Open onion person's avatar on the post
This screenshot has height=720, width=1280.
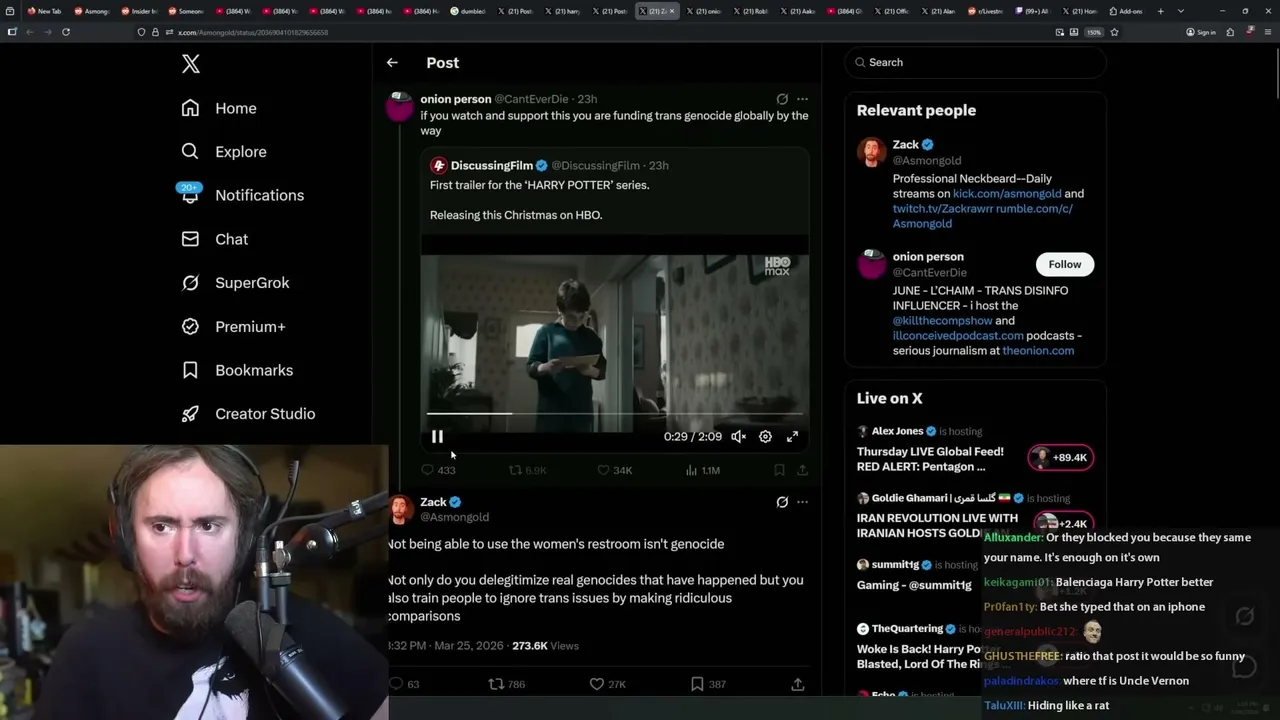click(400, 106)
